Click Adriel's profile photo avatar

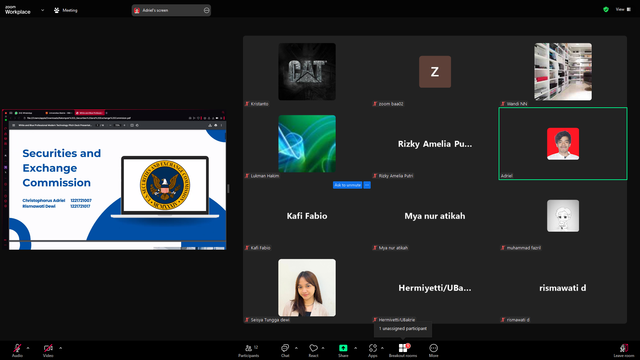point(563,144)
